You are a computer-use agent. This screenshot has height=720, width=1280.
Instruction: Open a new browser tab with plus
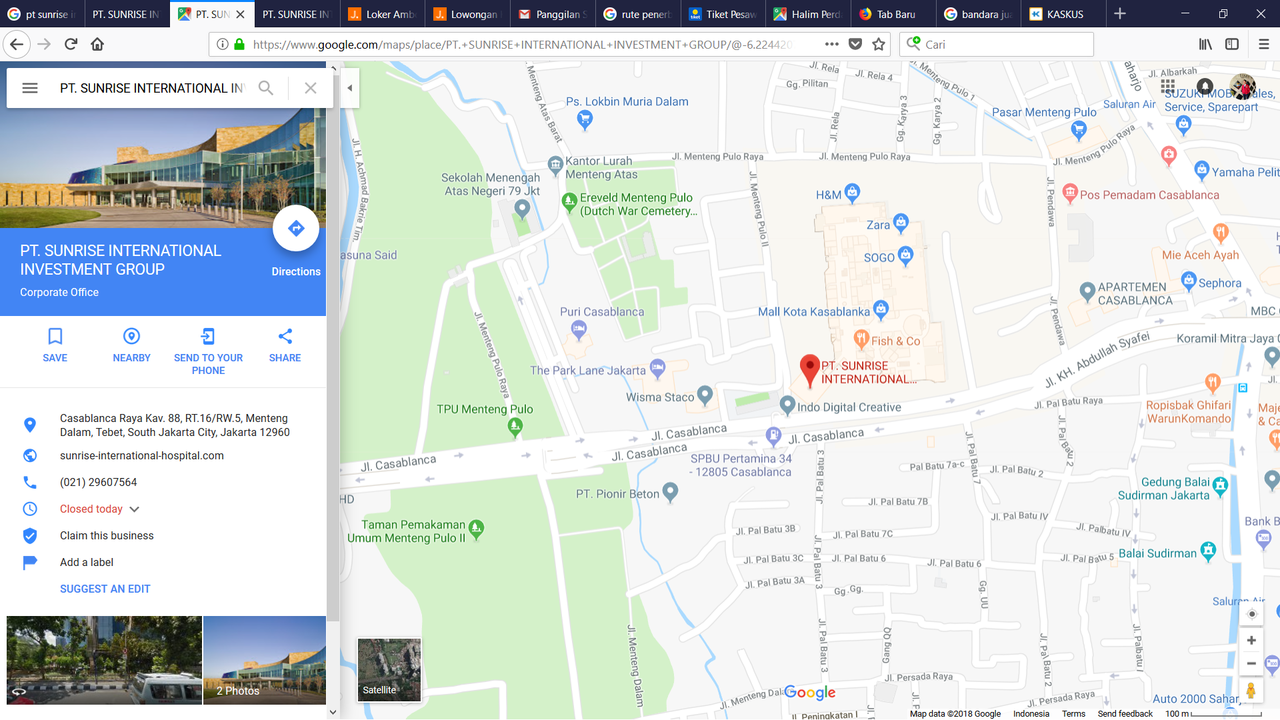(1120, 14)
